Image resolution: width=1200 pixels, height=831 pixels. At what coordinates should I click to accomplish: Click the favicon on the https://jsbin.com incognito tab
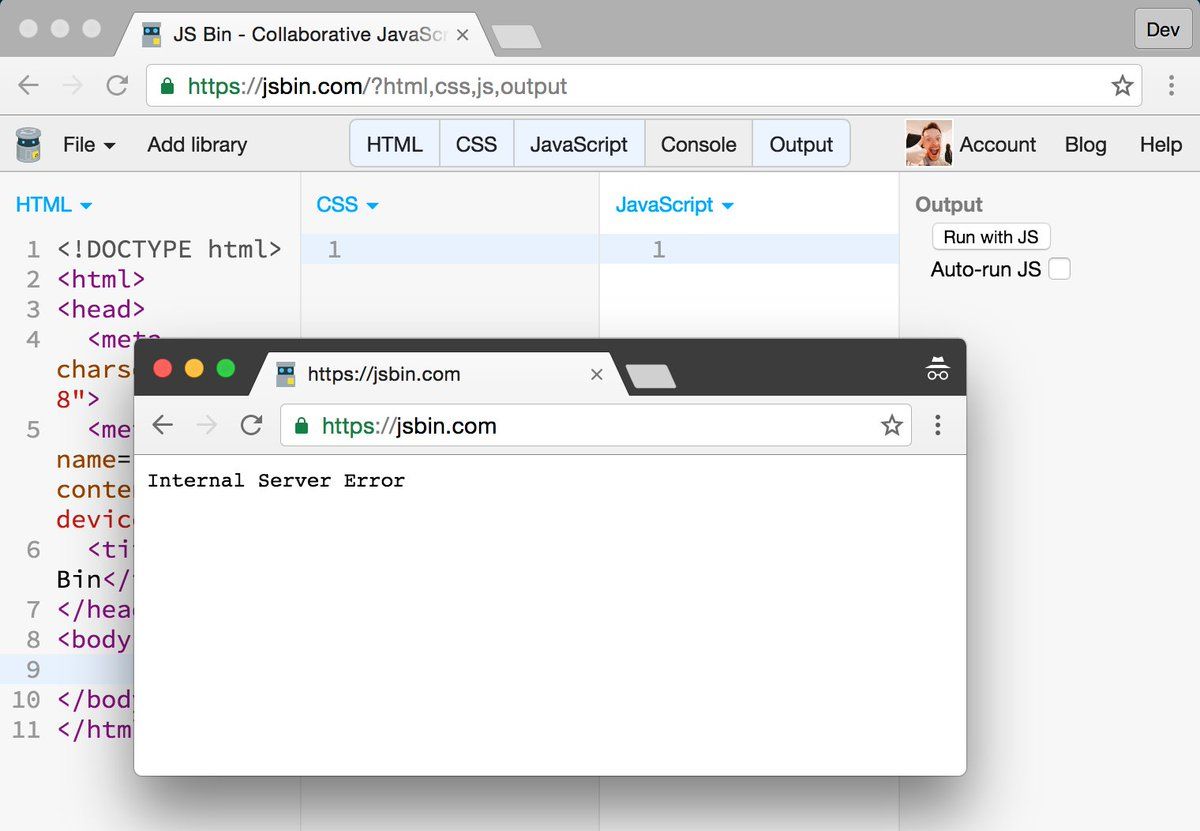pyautogui.click(x=287, y=374)
